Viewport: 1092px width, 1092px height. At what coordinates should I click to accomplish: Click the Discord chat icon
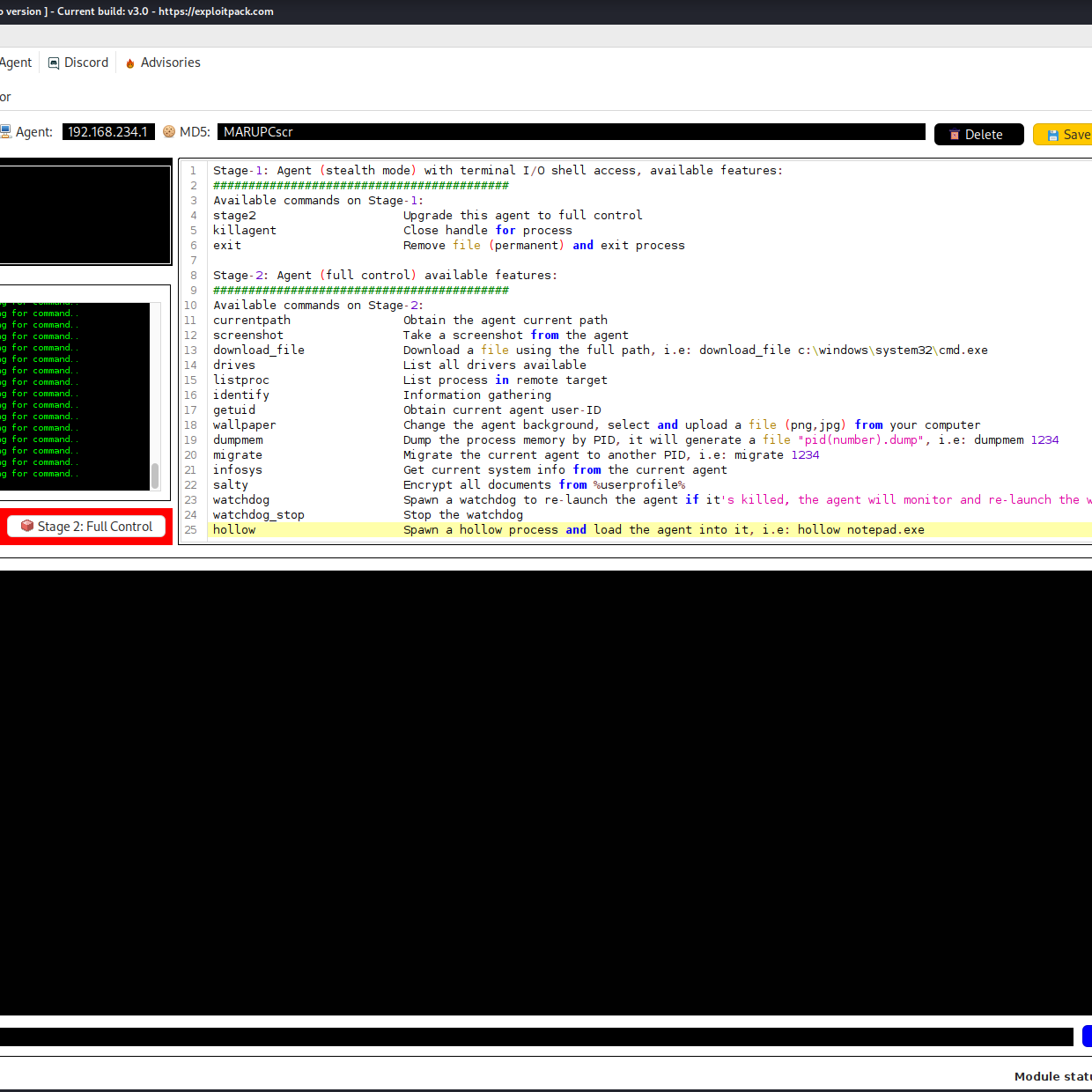point(54,63)
